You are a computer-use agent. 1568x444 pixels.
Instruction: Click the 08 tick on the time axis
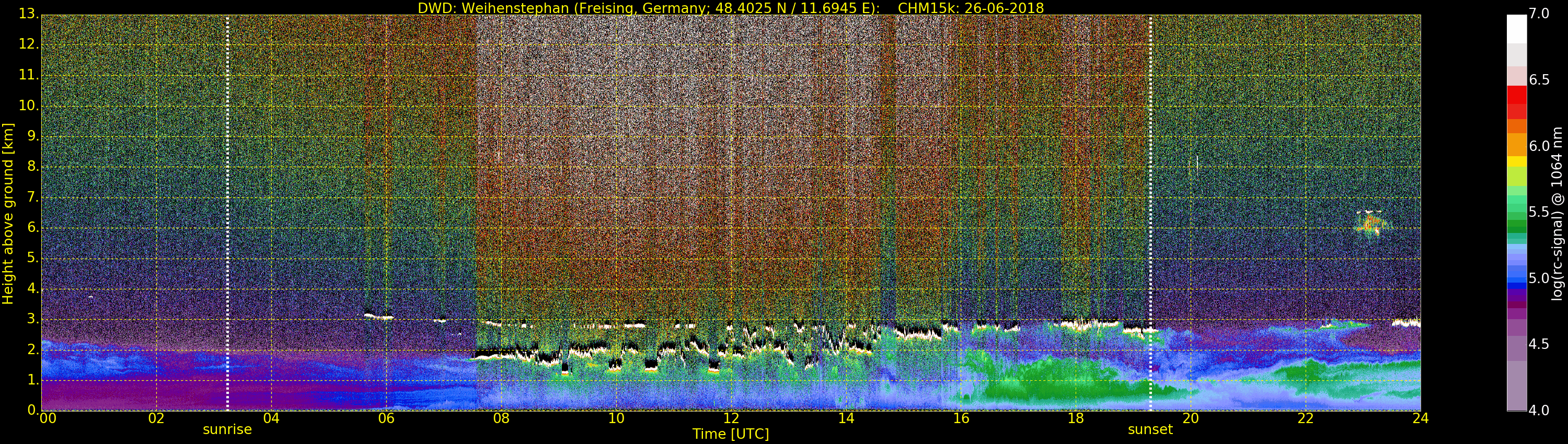pyautogui.click(x=501, y=418)
